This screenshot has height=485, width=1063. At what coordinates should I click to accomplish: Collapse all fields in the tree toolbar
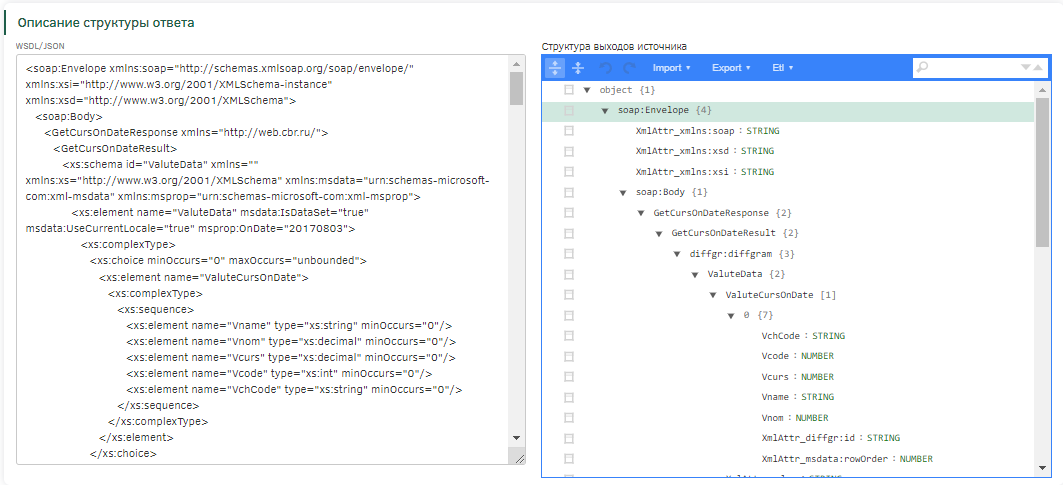(578, 68)
